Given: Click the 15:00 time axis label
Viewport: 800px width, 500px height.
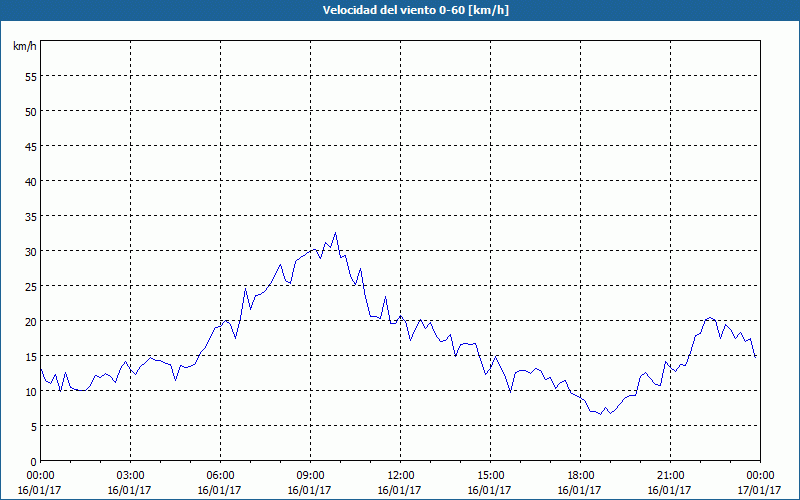Looking at the screenshot, I should click(490, 475).
